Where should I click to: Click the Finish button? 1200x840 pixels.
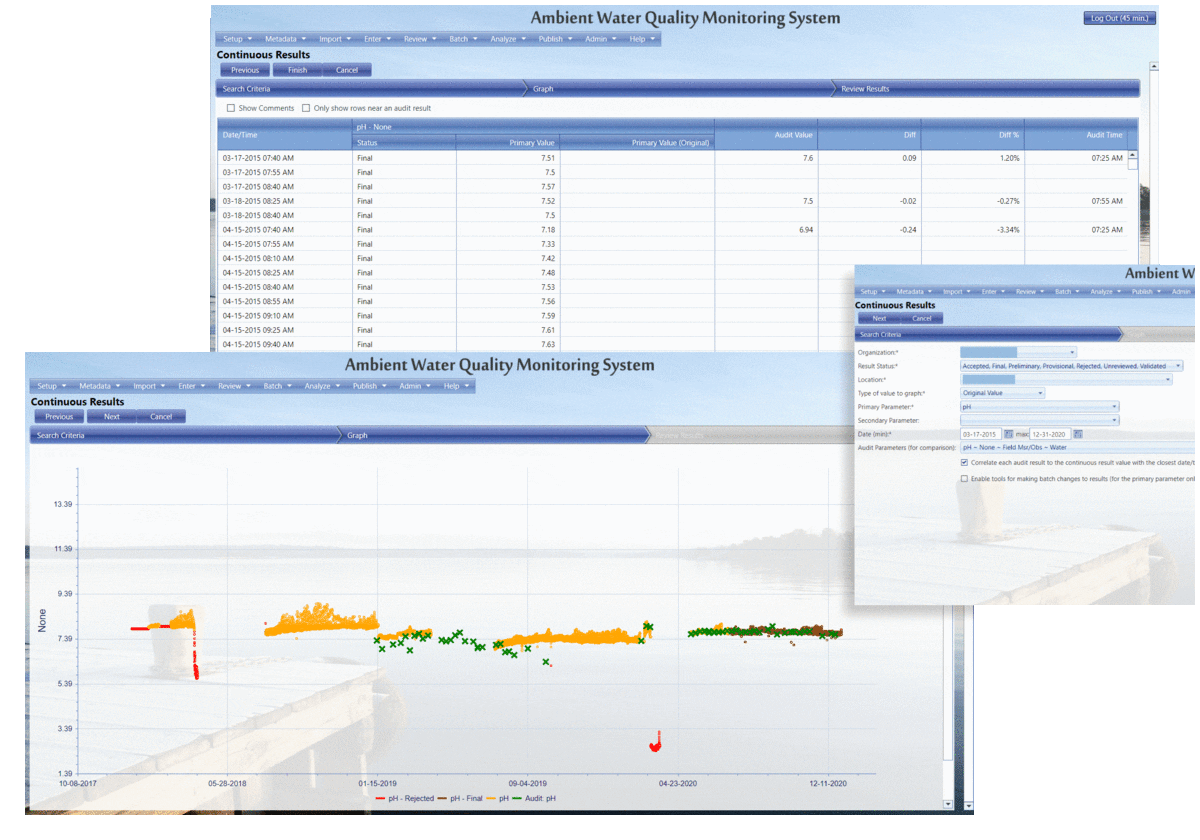coord(297,70)
